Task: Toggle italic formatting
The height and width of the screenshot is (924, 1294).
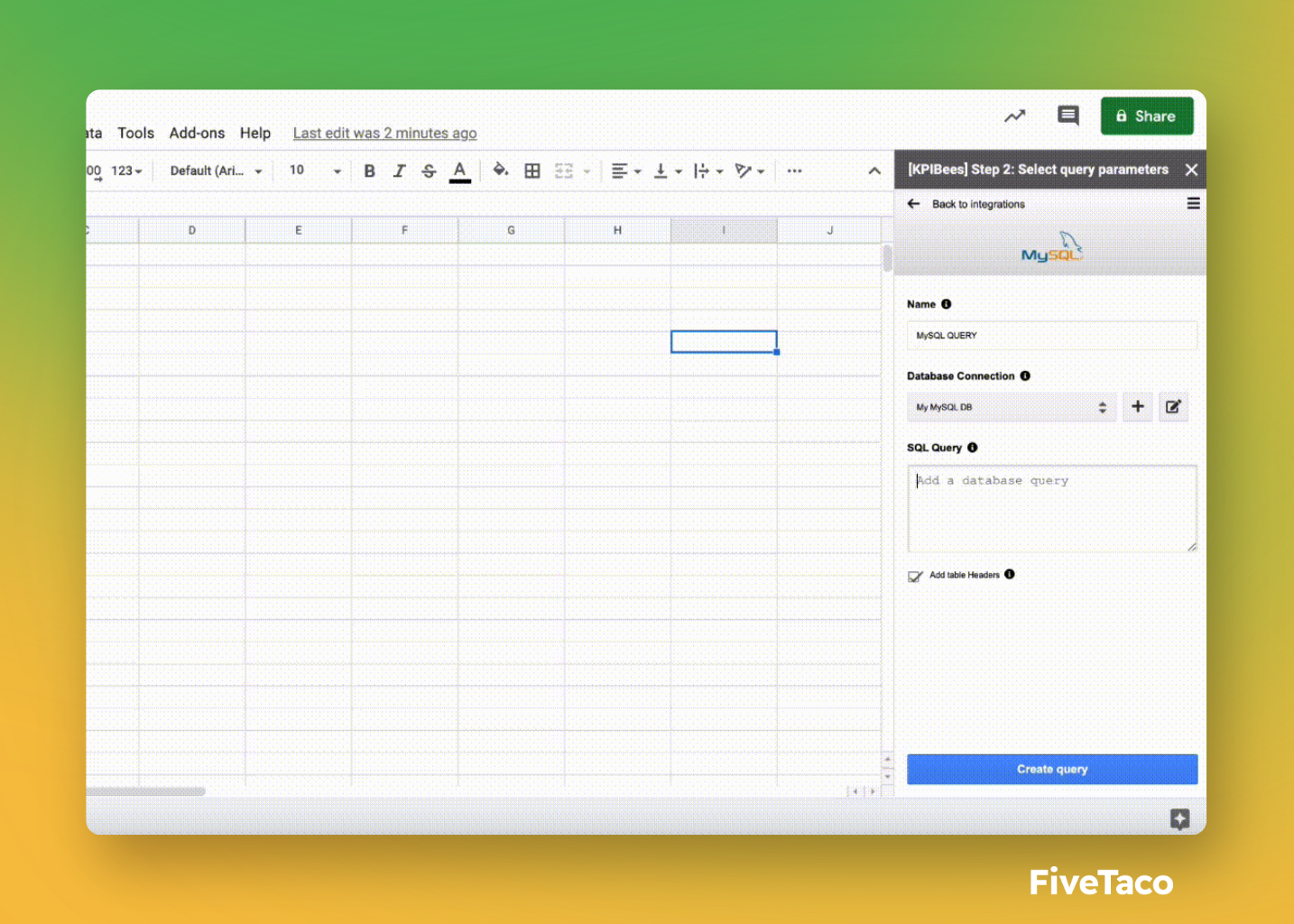Action: pyautogui.click(x=399, y=171)
